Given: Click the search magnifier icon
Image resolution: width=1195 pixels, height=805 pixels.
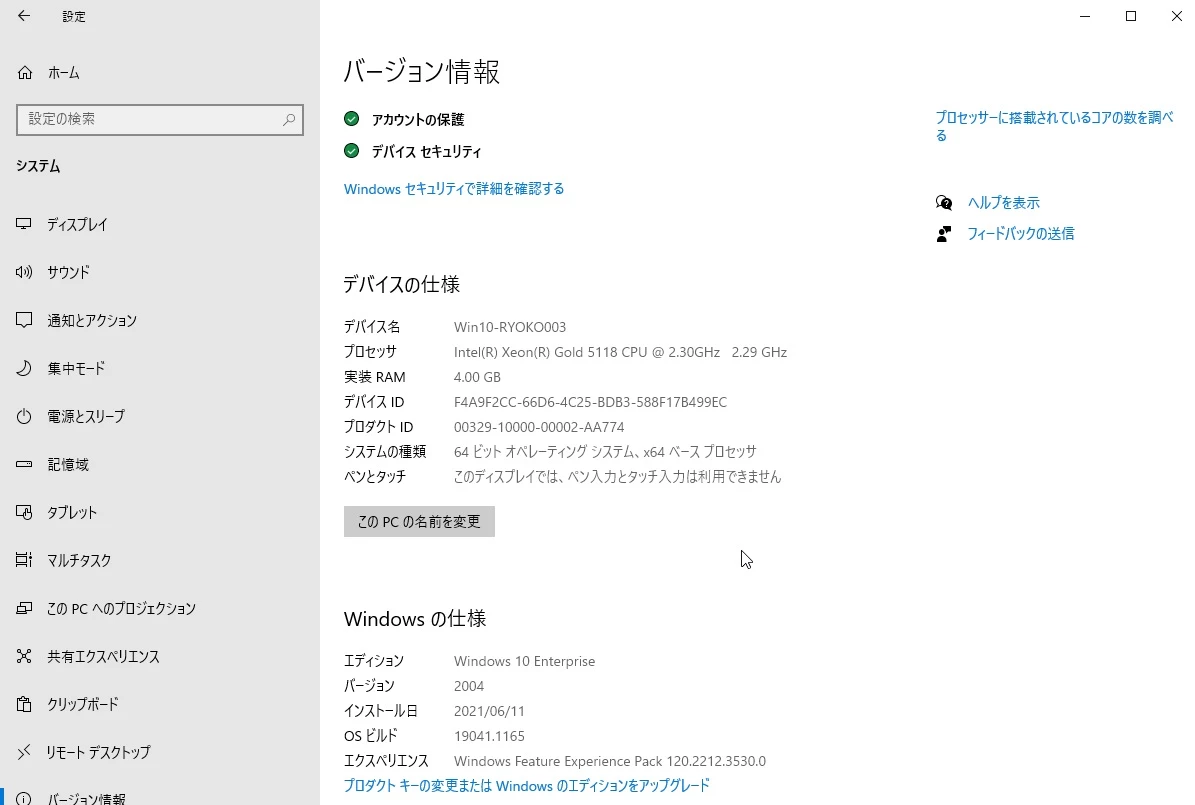Looking at the screenshot, I should pyautogui.click(x=289, y=120).
